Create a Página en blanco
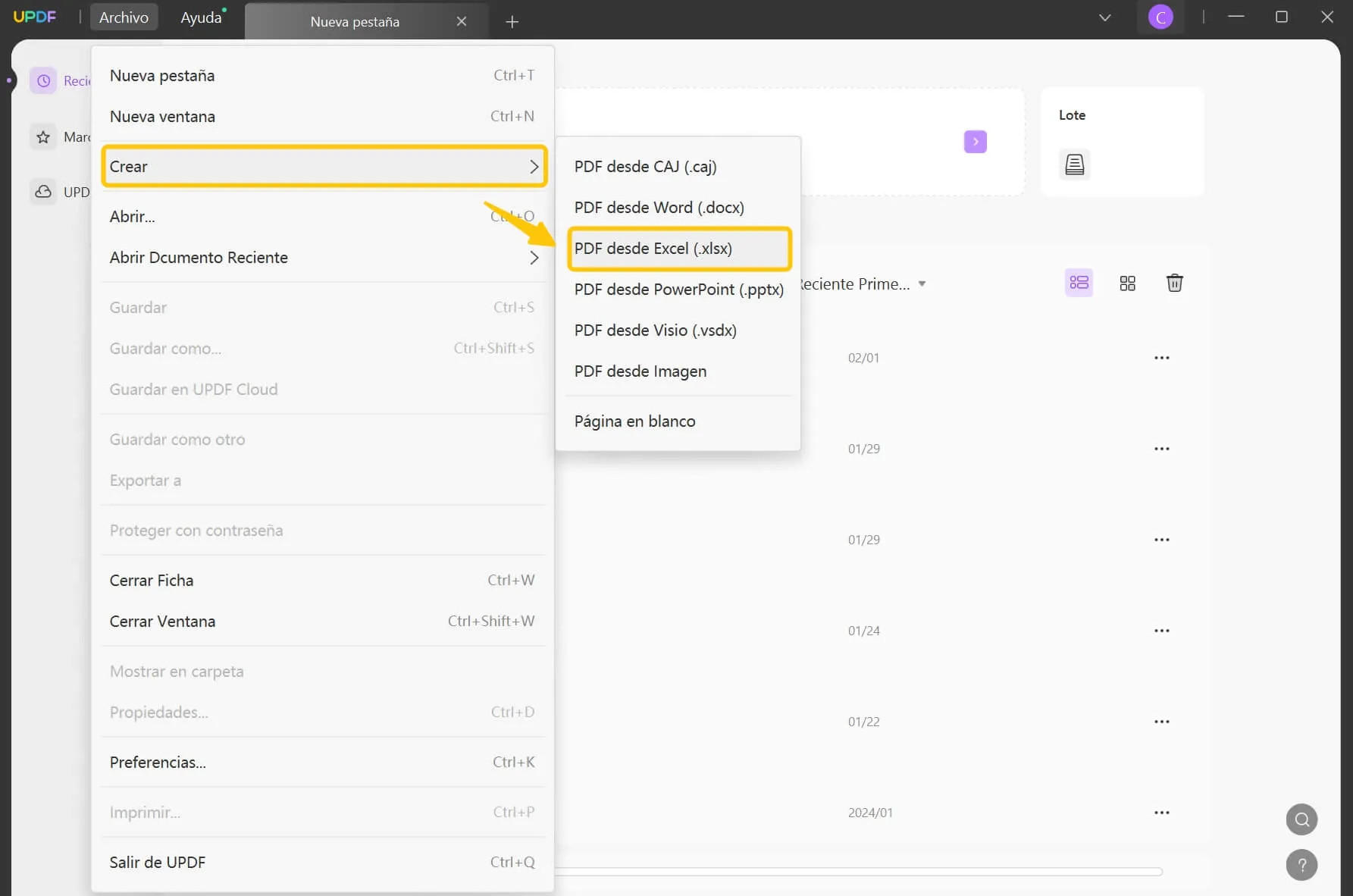The width and height of the screenshot is (1353, 896). tap(678, 421)
